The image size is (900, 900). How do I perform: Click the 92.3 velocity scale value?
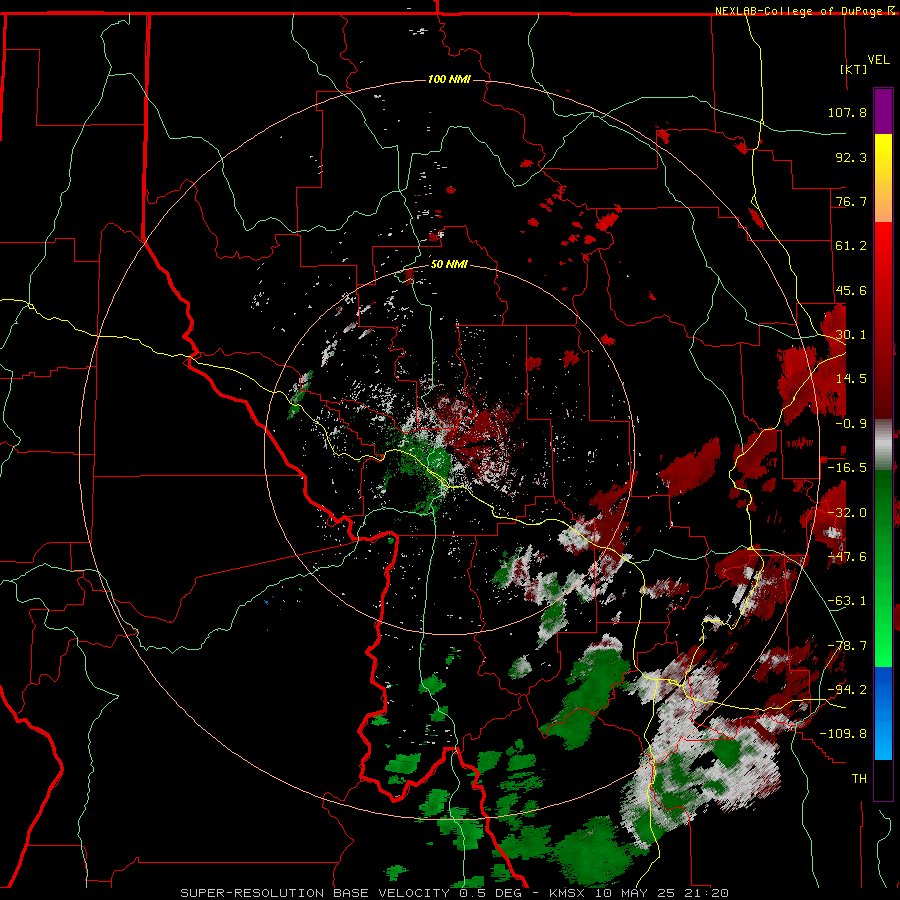pyautogui.click(x=851, y=157)
